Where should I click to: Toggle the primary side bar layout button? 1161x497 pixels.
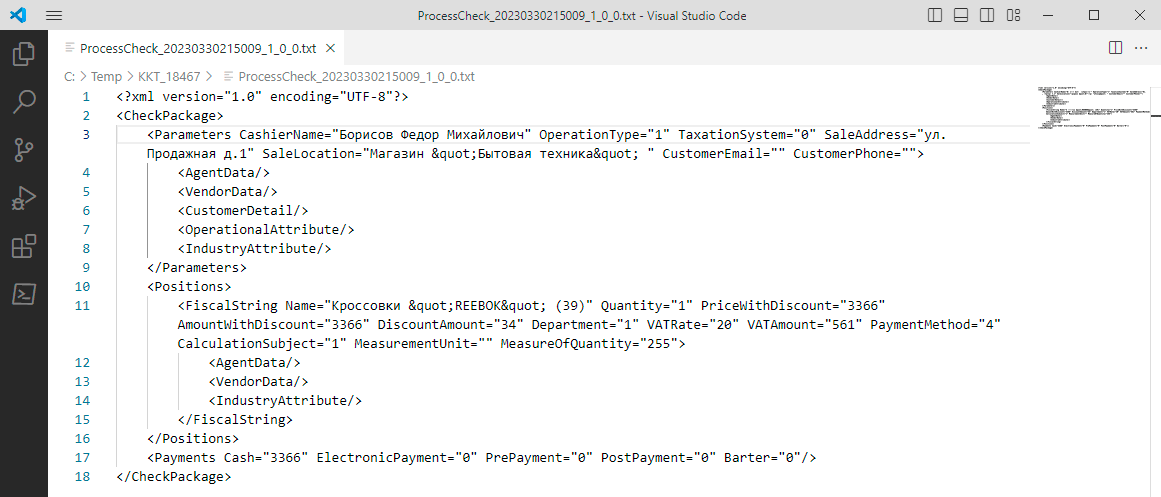pos(935,15)
